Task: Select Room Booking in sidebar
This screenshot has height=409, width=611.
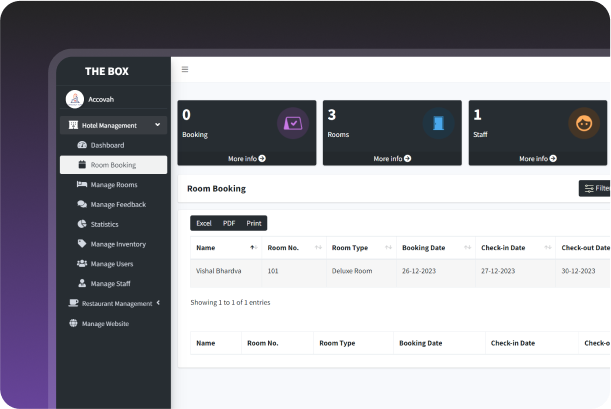Action: [x=112, y=165]
